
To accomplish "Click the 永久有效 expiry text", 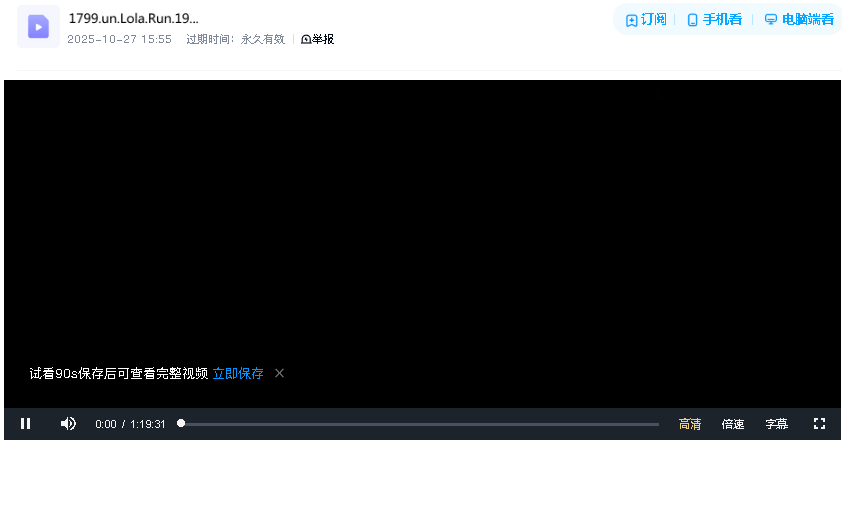I will pos(263,40).
